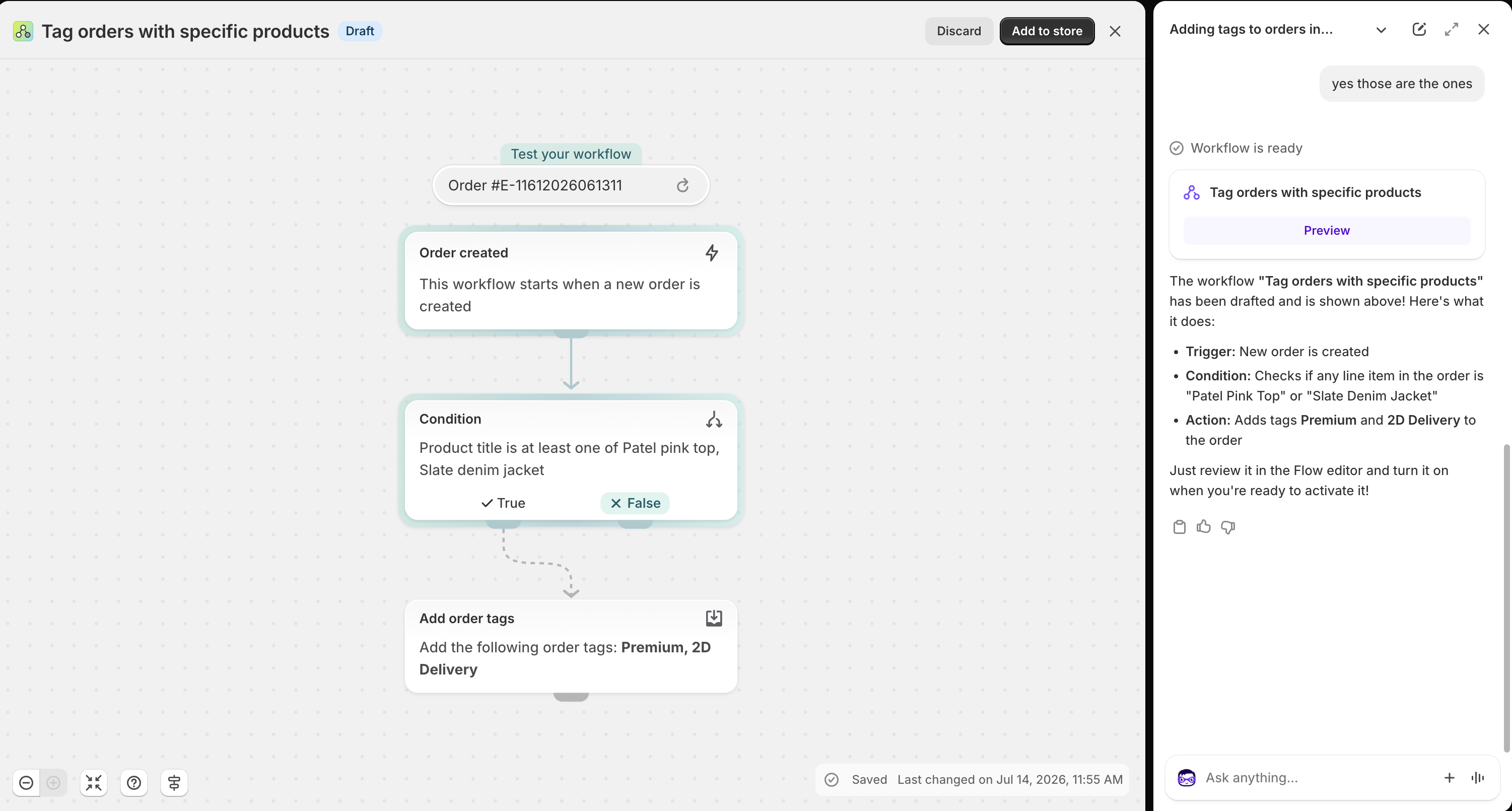The image size is (1512, 811).
Task: Fit the workflow to view
Action: (94, 783)
